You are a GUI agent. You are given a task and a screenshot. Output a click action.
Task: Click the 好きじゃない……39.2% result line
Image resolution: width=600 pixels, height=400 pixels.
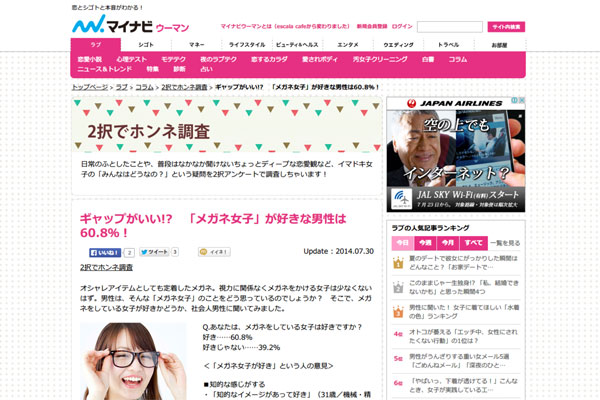tap(241, 348)
